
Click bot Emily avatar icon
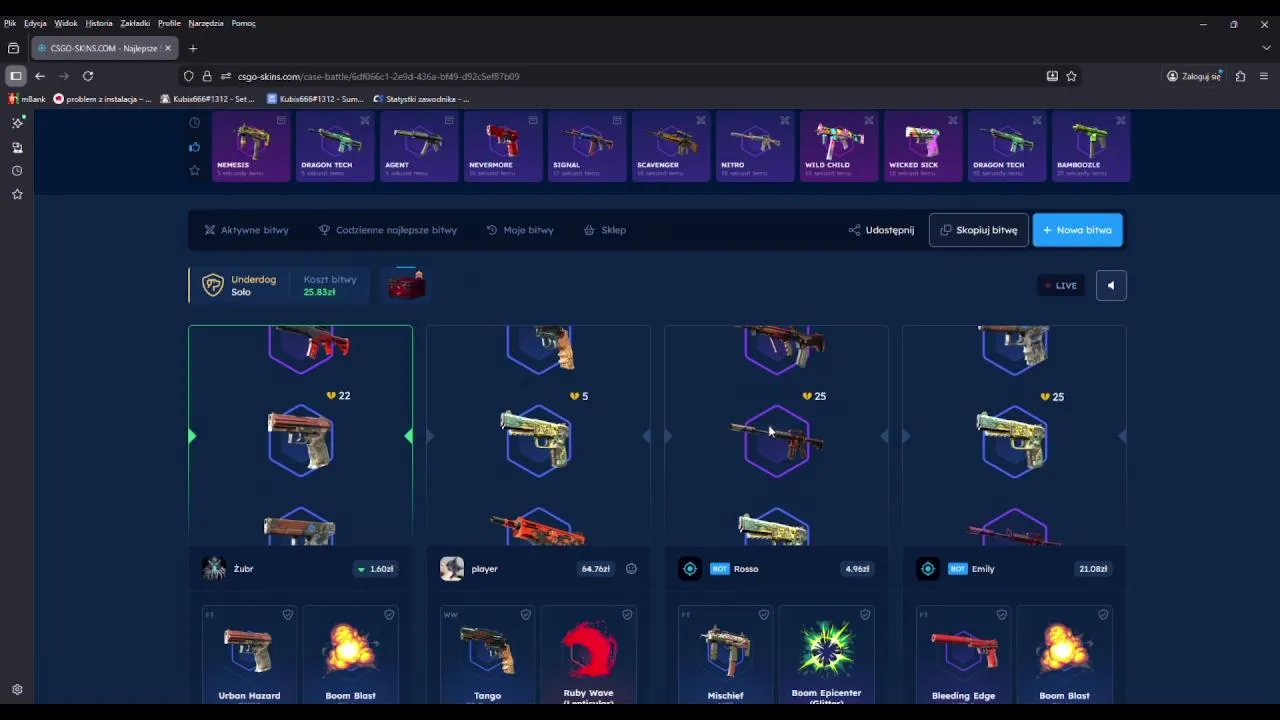(928, 569)
